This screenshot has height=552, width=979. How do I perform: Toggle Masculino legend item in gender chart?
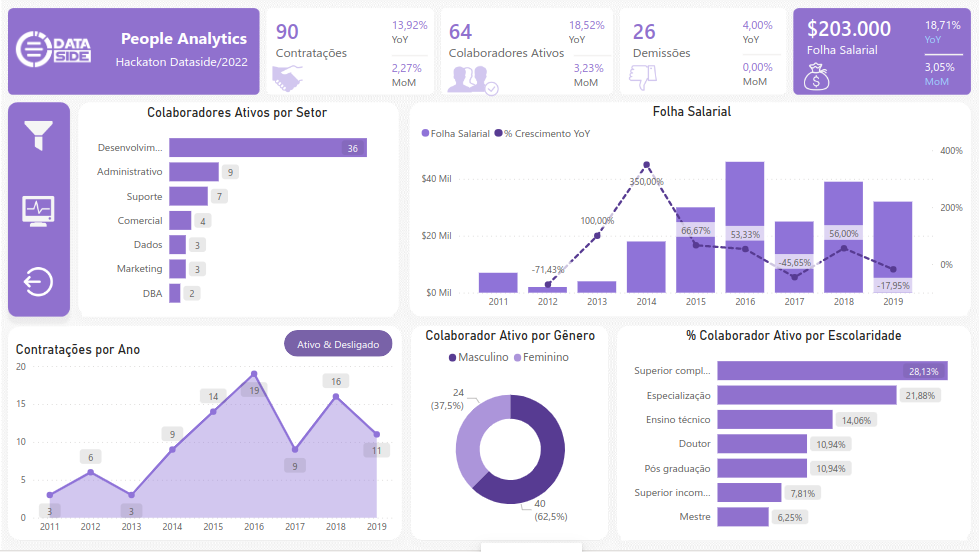click(x=478, y=357)
